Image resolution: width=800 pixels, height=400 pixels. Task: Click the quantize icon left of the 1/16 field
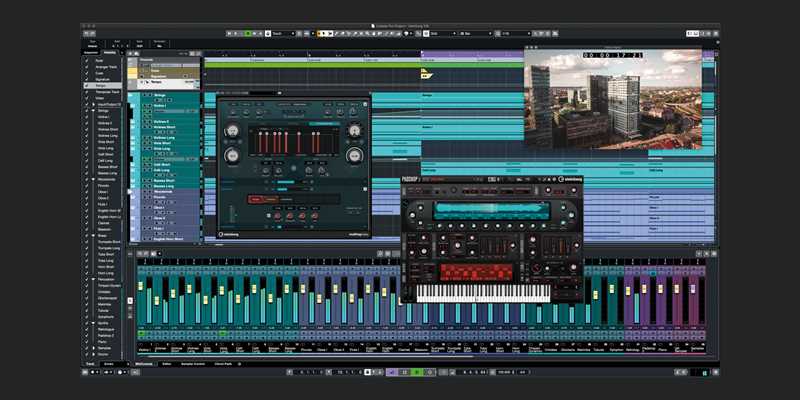coord(497,34)
